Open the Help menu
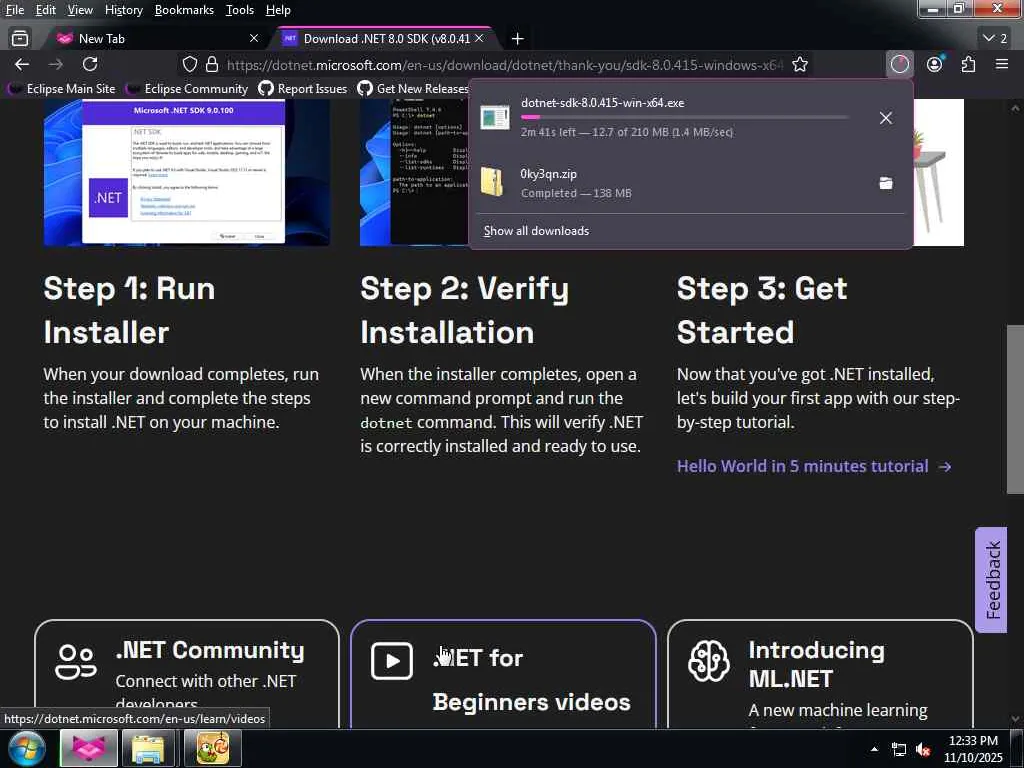The image size is (1024, 768). coord(278,10)
